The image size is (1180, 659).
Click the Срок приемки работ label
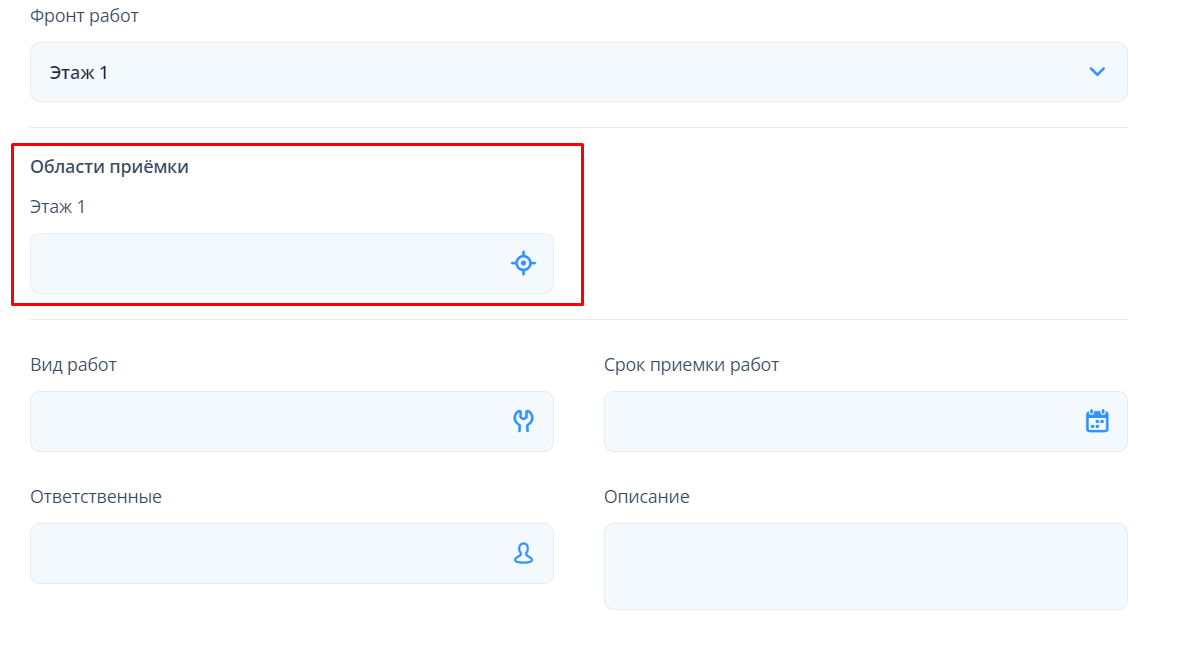tap(691, 365)
